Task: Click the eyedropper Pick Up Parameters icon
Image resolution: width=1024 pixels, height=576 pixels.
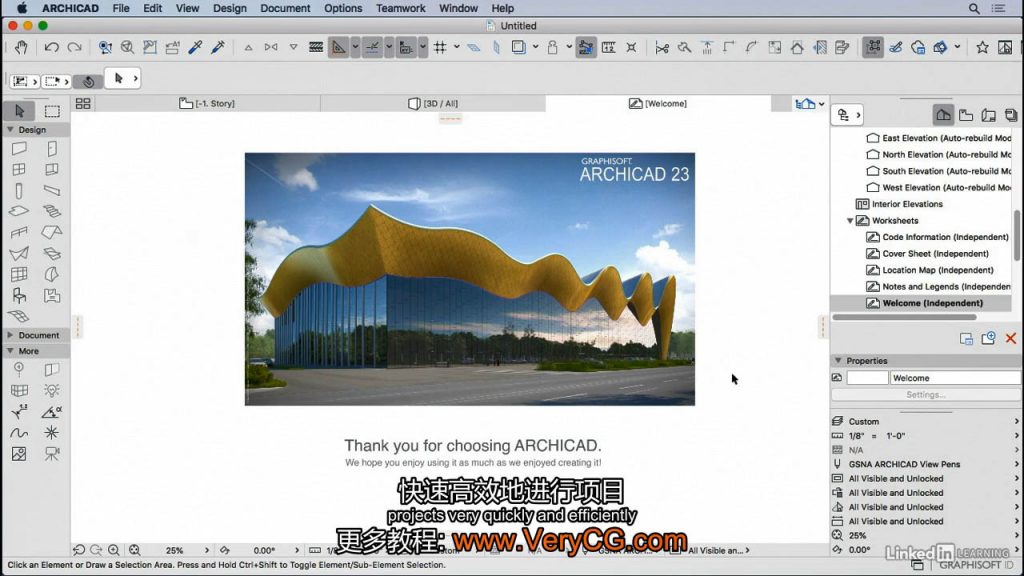Action: pos(195,47)
